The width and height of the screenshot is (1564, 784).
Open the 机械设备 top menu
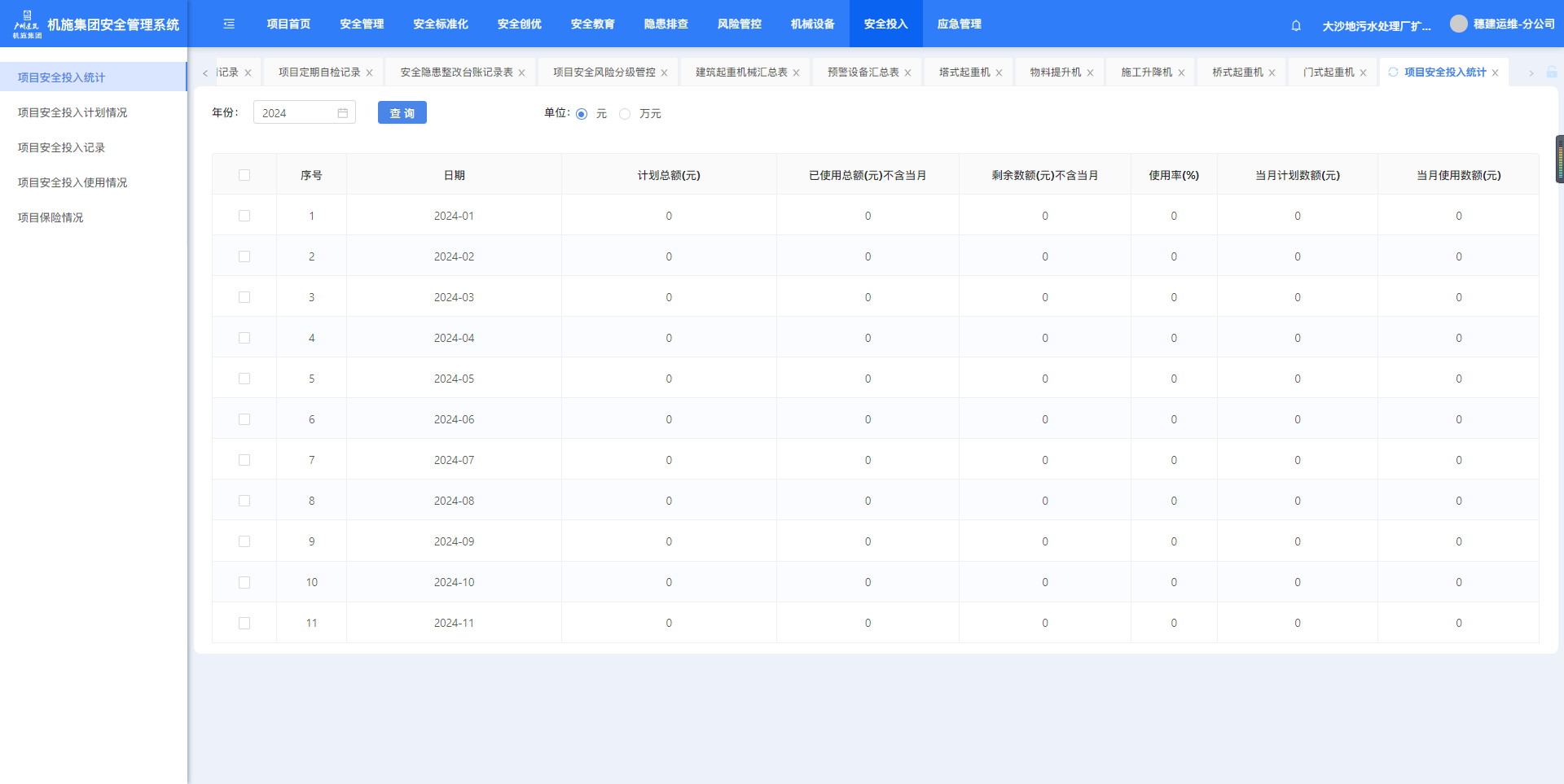[x=812, y=24]
